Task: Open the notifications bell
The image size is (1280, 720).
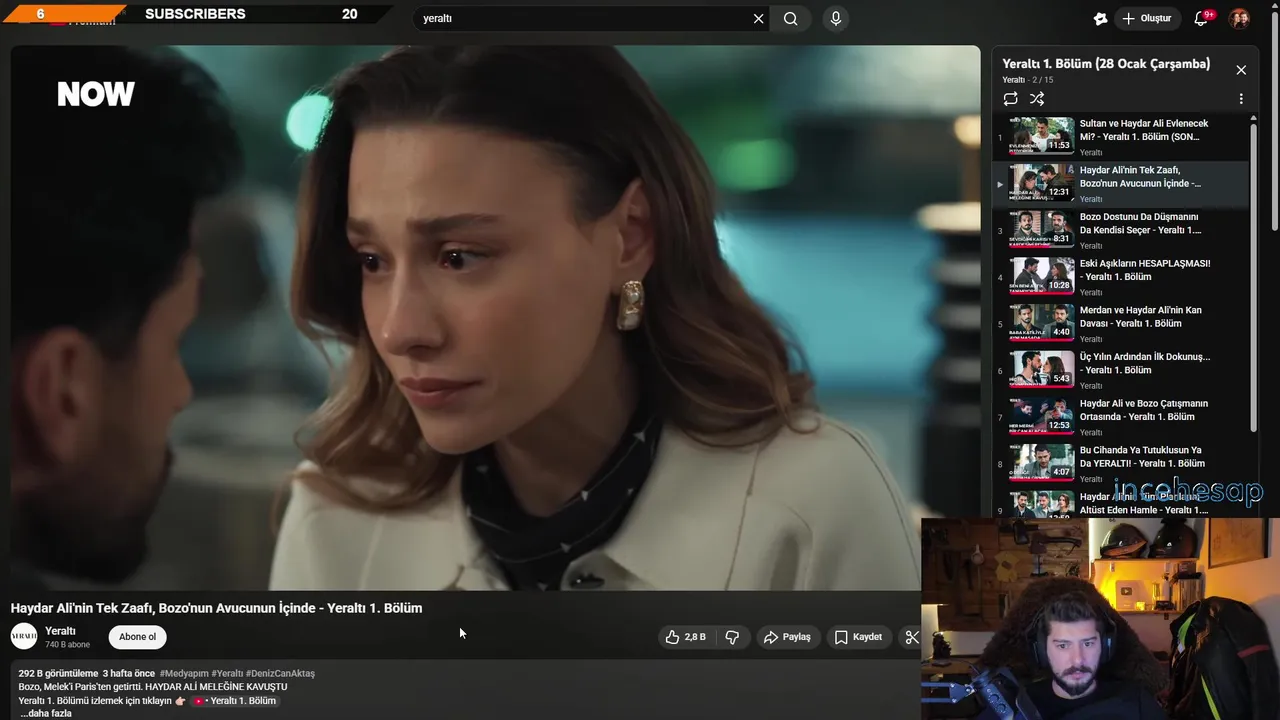Action: 1202,18
